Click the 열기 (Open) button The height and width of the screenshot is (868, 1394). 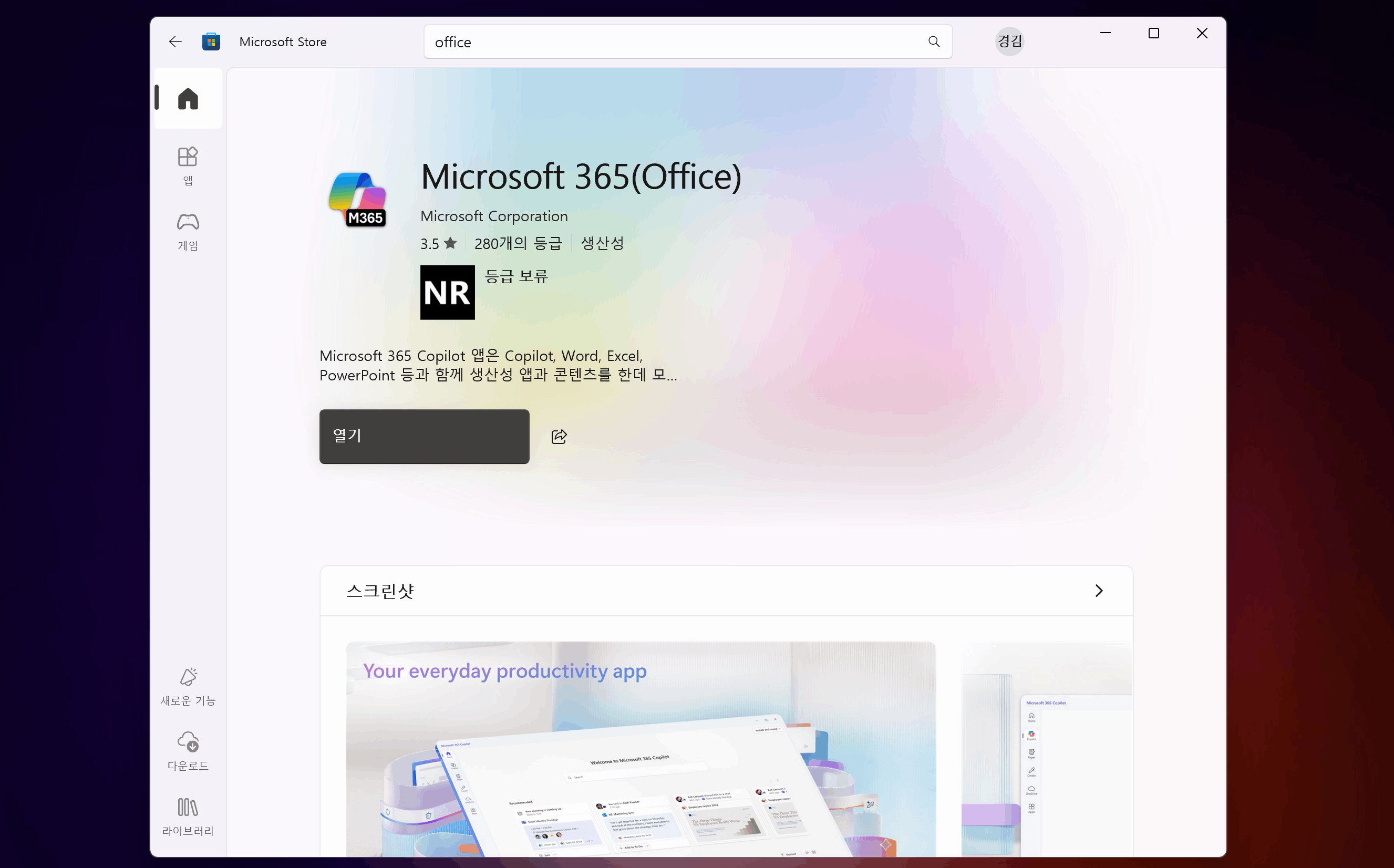[x=424, y=436]
